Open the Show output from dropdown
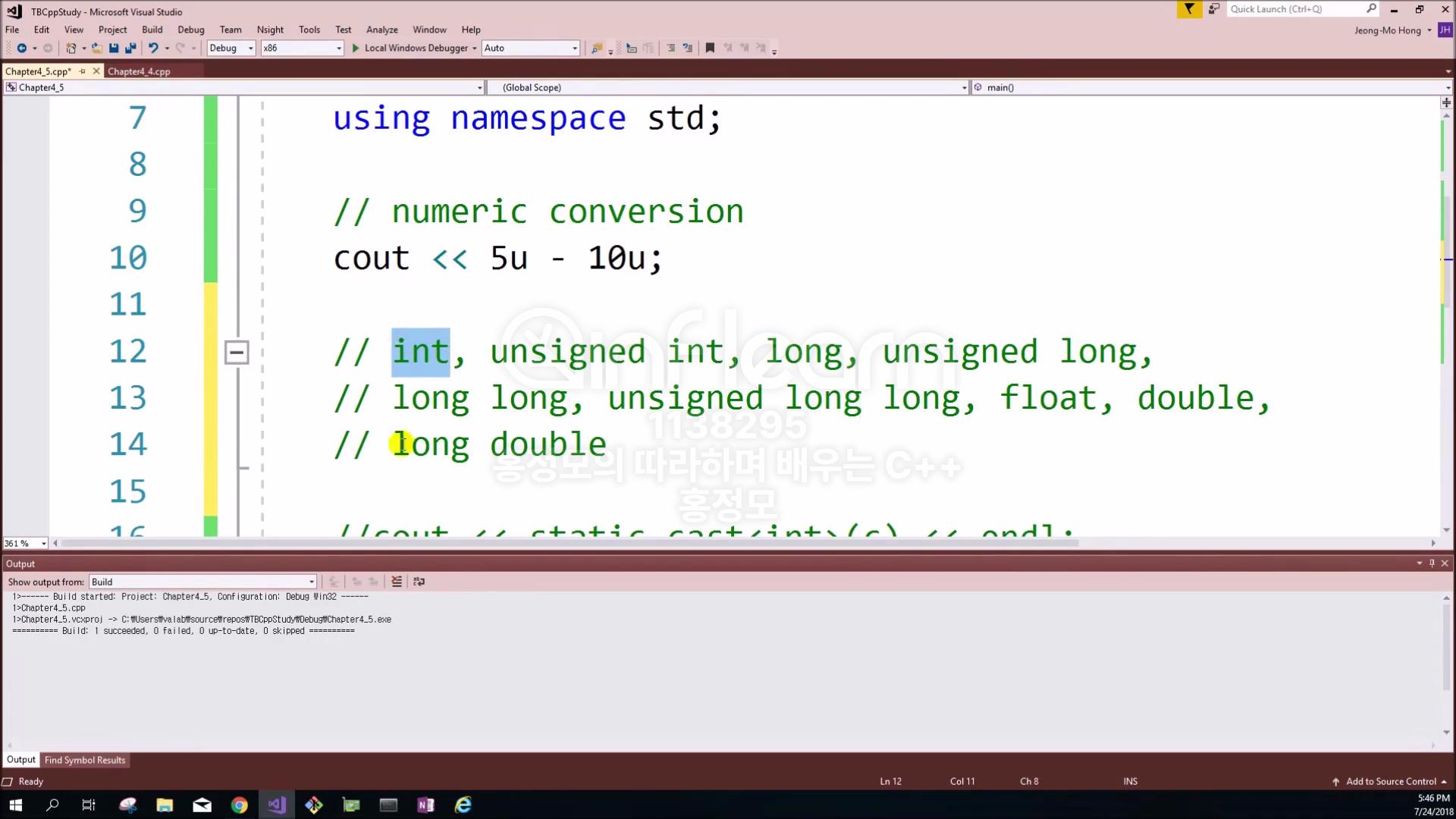Image resolution: width=1456 pixels, height=819 pixels. tap(202, 582)
